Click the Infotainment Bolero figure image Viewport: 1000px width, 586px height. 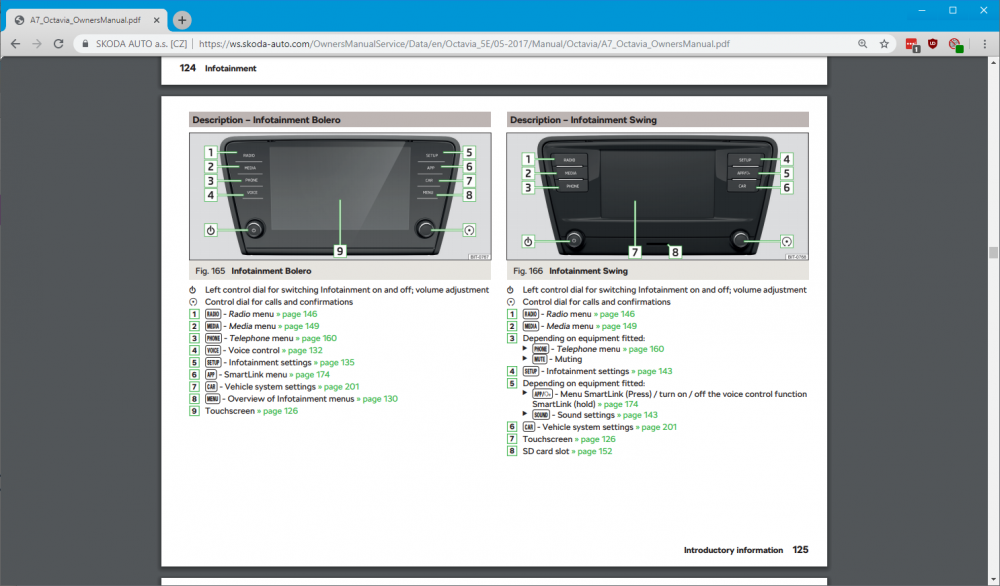pyautogui.click(x=340, y=196)
